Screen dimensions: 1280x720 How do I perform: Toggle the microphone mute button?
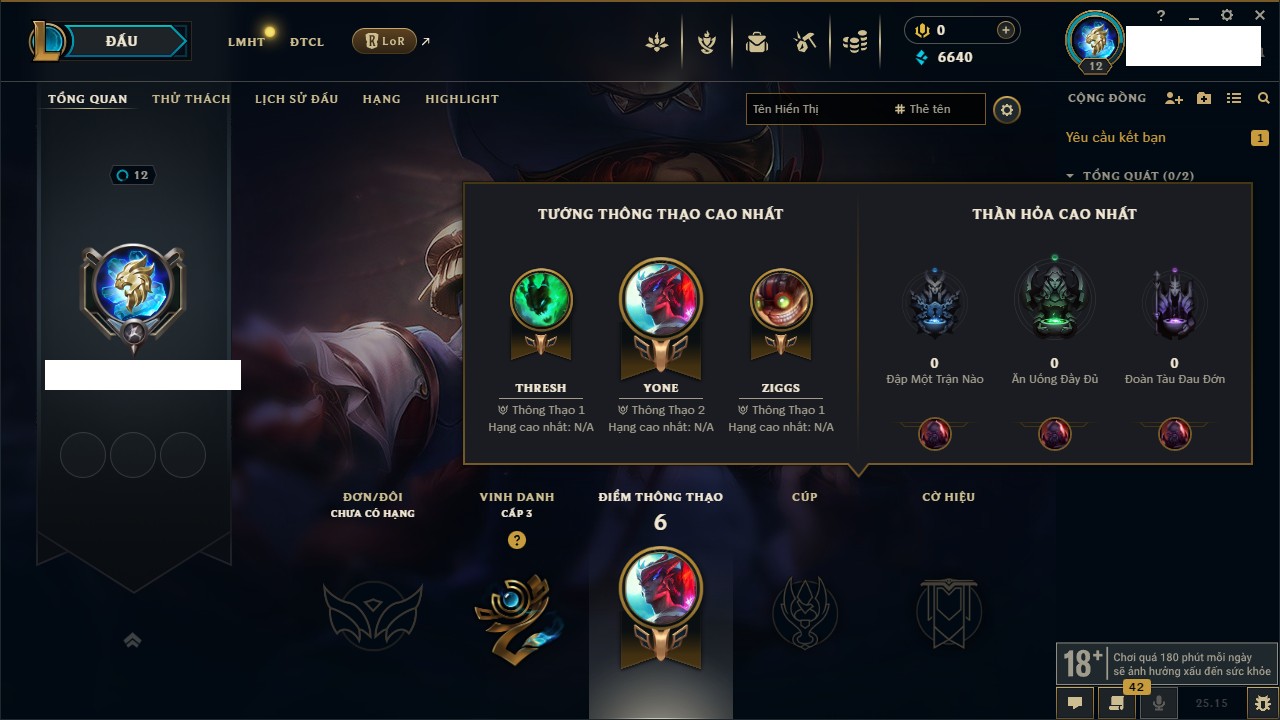(1159, 703)
